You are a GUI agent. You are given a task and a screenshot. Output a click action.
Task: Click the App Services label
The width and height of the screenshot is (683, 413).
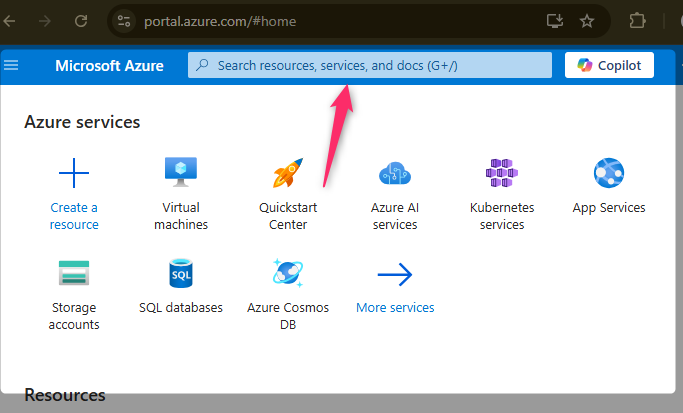609,208
